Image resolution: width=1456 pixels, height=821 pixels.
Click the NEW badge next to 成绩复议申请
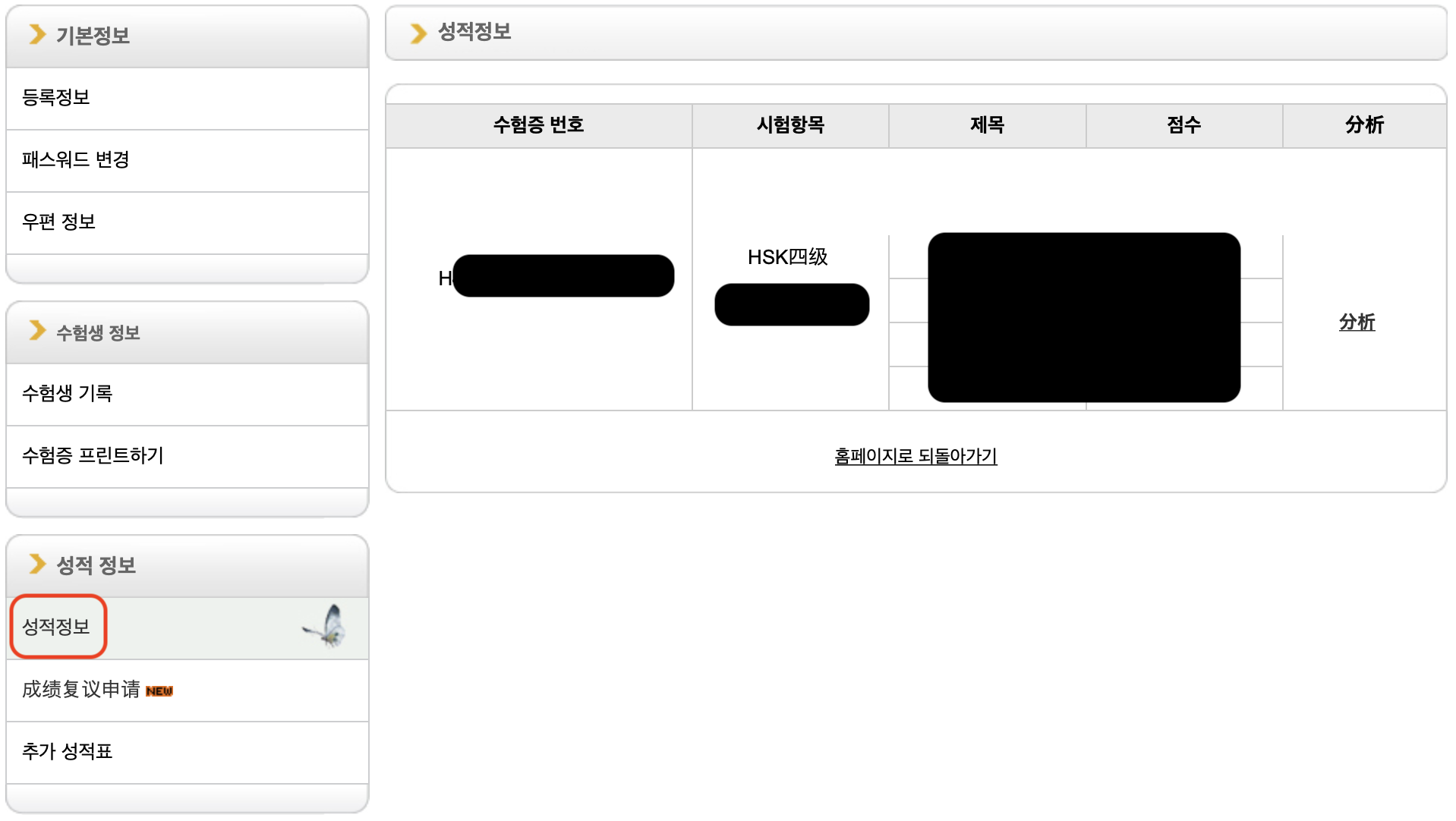click(x=159, y=690)
